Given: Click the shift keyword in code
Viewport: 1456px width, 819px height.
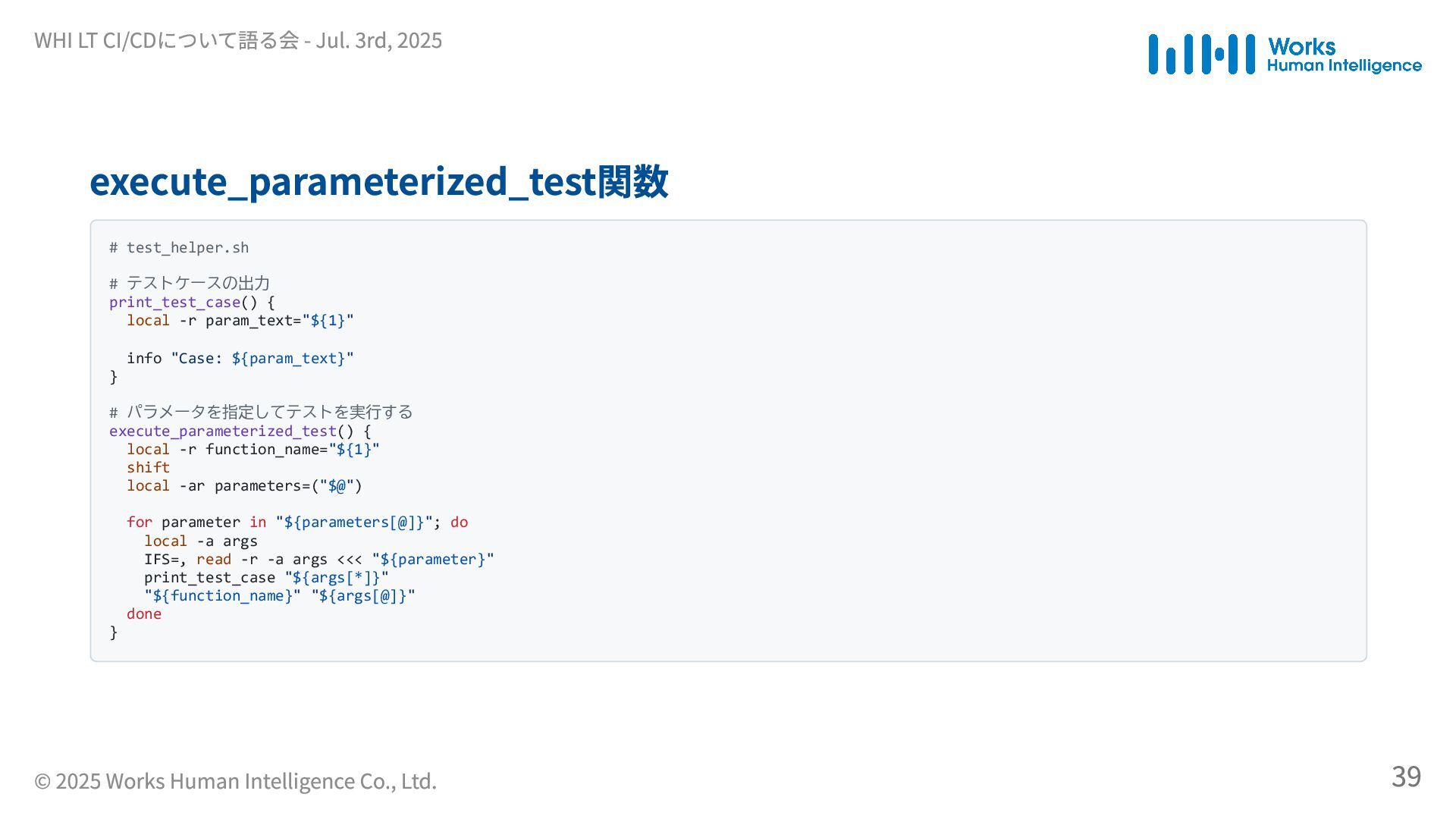Looking at the screenshot, I should [x=149, y=468].
